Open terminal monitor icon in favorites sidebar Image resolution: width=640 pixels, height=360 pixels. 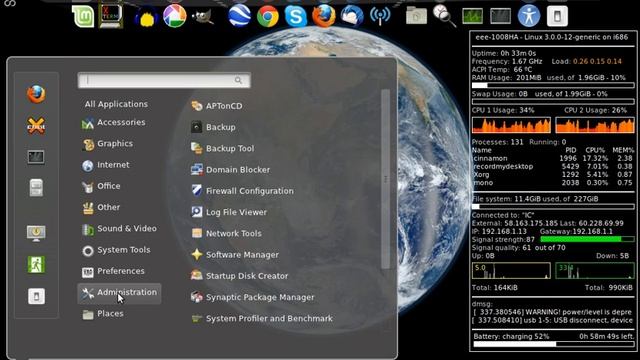click(36, 157)
